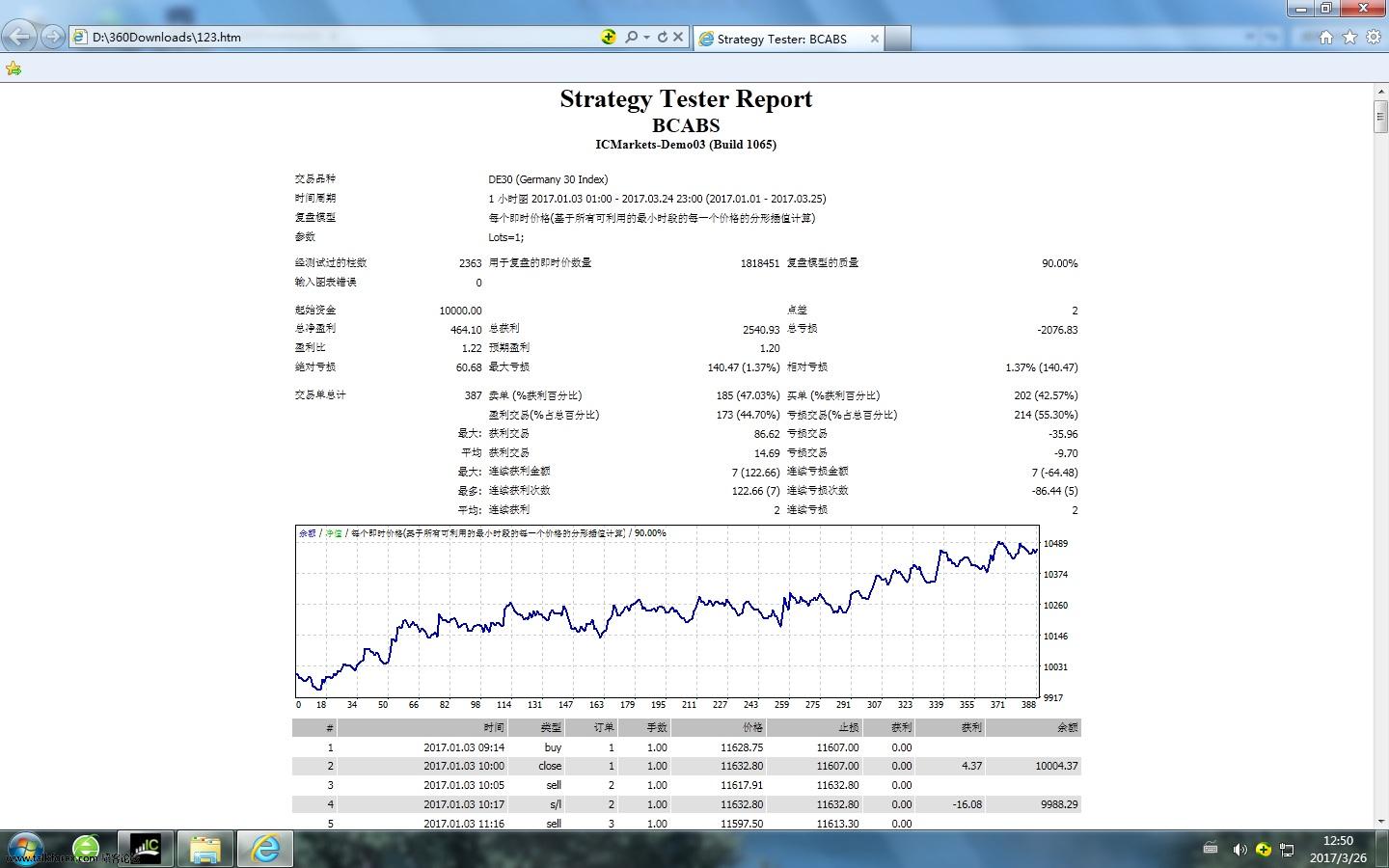Image resolution: width=1389 pixels, height=868 pixels.
Task: Click initial deposit value 10000.00
Action: [460, 311]
